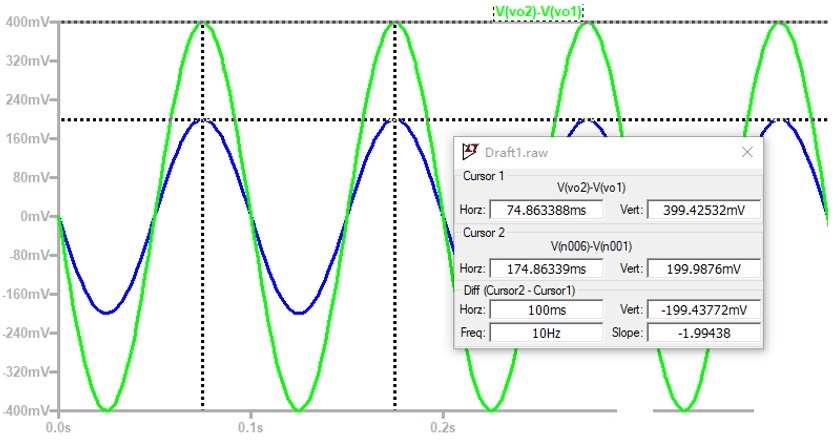834x442 pixels.
Task: Select the Freq field showing 10Hz
Action: point(545,333)
